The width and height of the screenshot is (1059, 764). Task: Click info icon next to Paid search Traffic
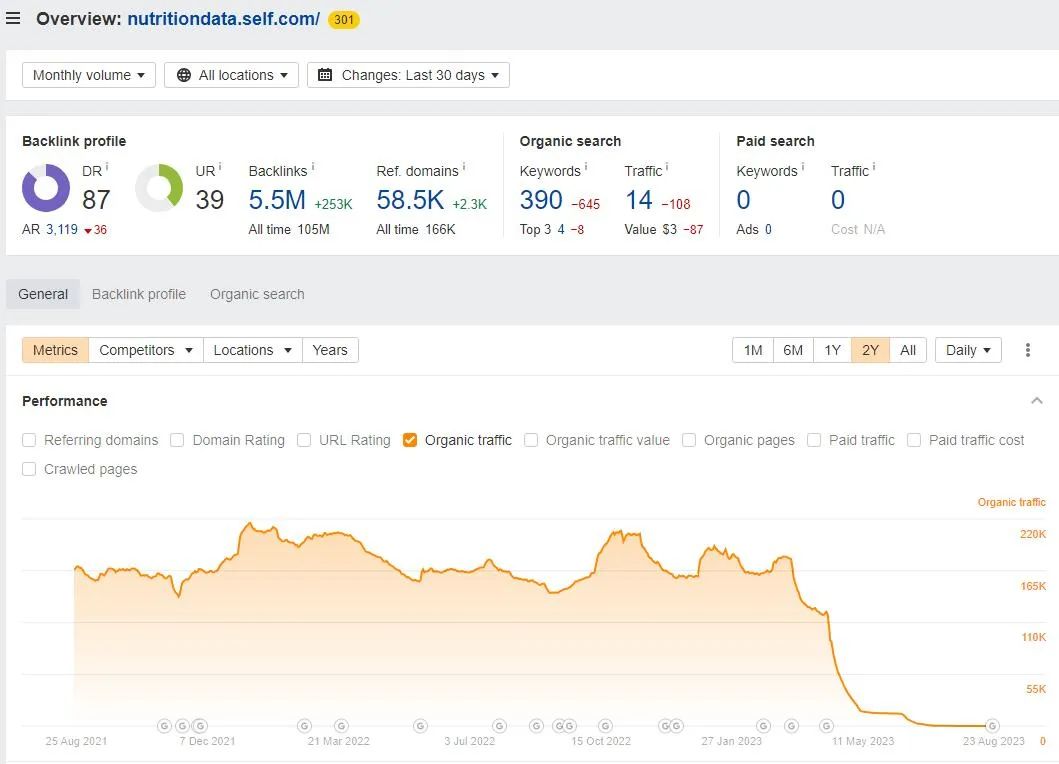coord(874,166)
